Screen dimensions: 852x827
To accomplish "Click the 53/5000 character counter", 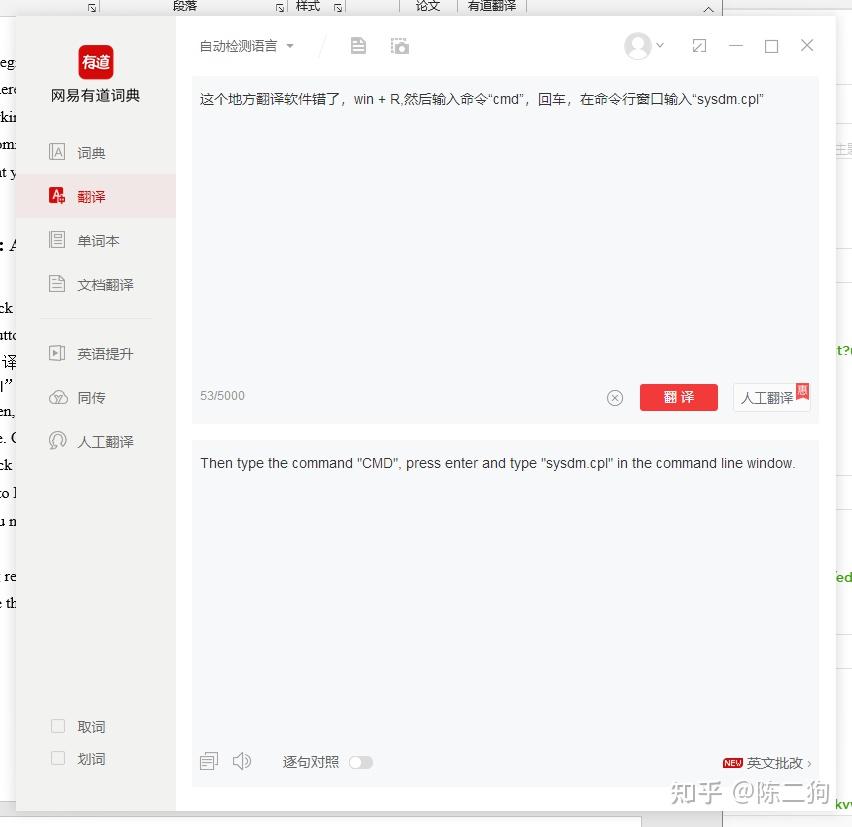I will point(222,396).
